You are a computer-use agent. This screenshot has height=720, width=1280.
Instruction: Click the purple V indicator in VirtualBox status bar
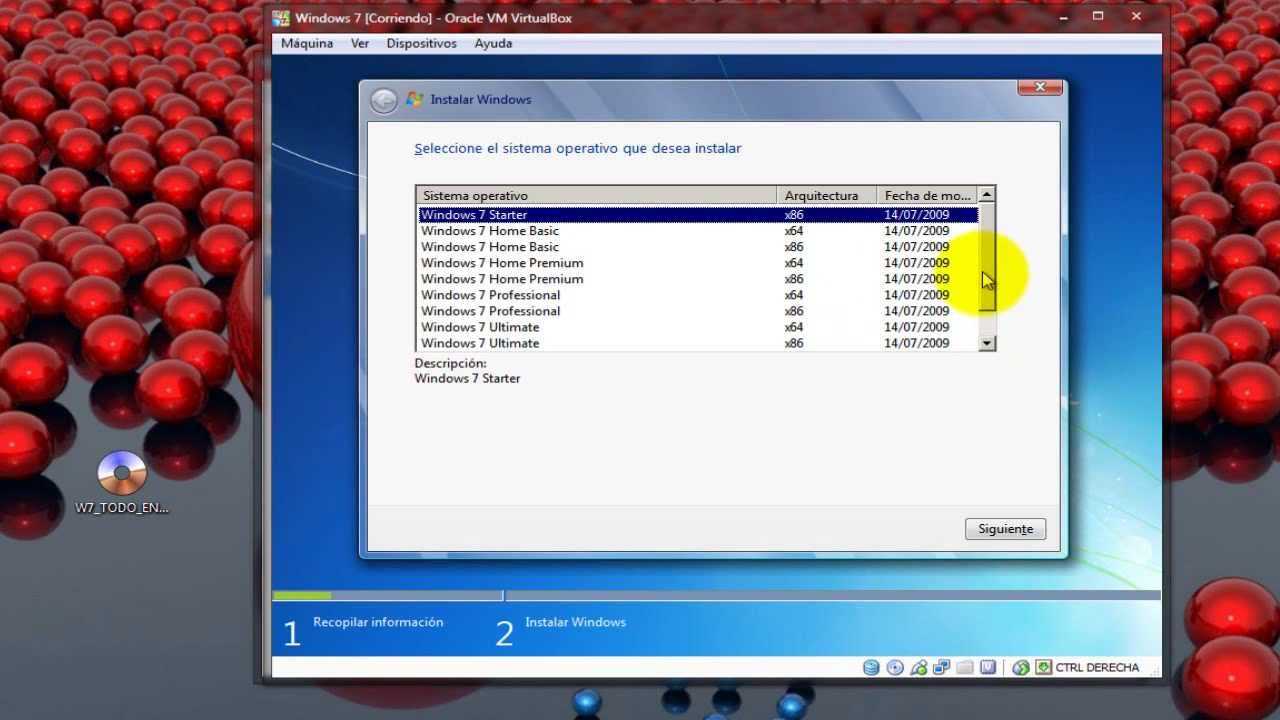988,668
